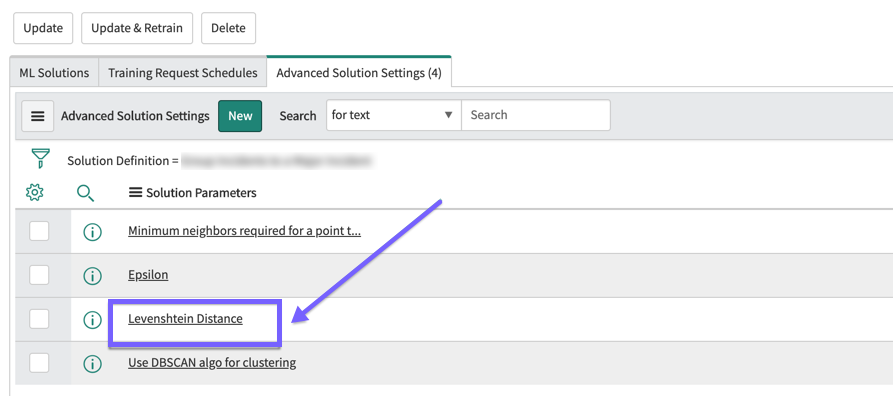893x396 pixels.
Task: Switch to the ML Solutions tab
Action: (54, 73)
